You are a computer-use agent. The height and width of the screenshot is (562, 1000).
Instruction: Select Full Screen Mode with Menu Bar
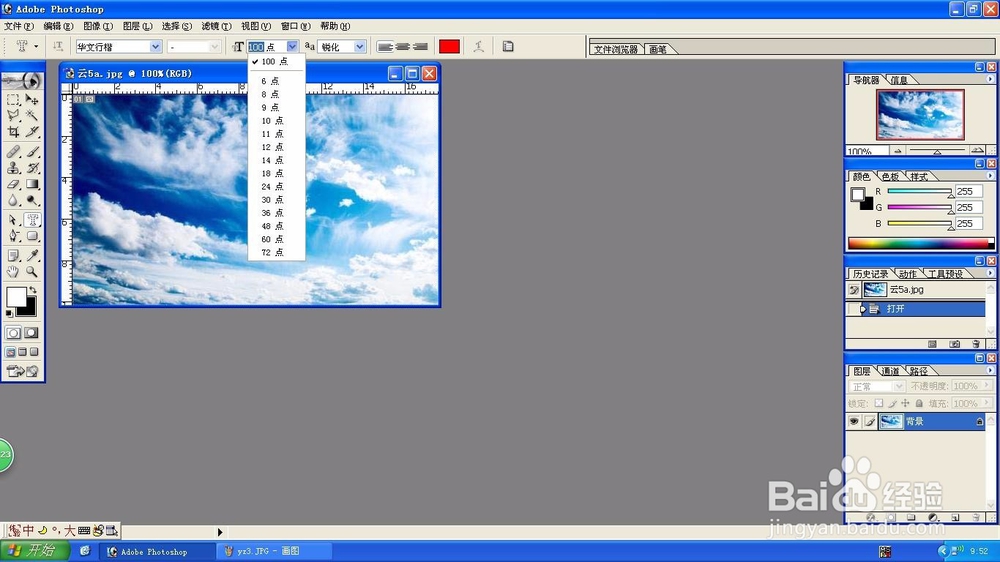pos(22,352)
